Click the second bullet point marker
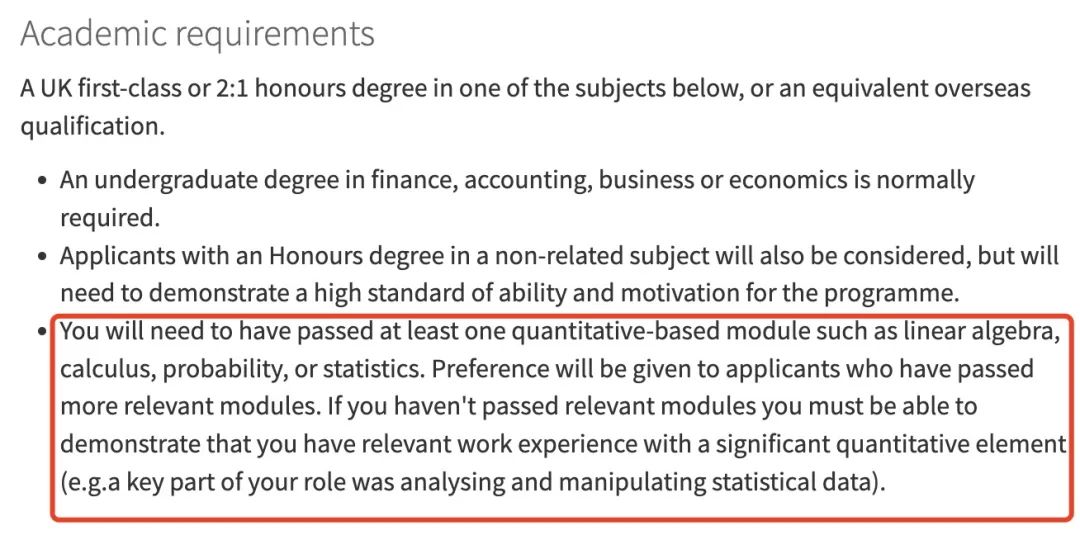The height and width of the screenshot is (540, 1080). [x=43, y=258]
